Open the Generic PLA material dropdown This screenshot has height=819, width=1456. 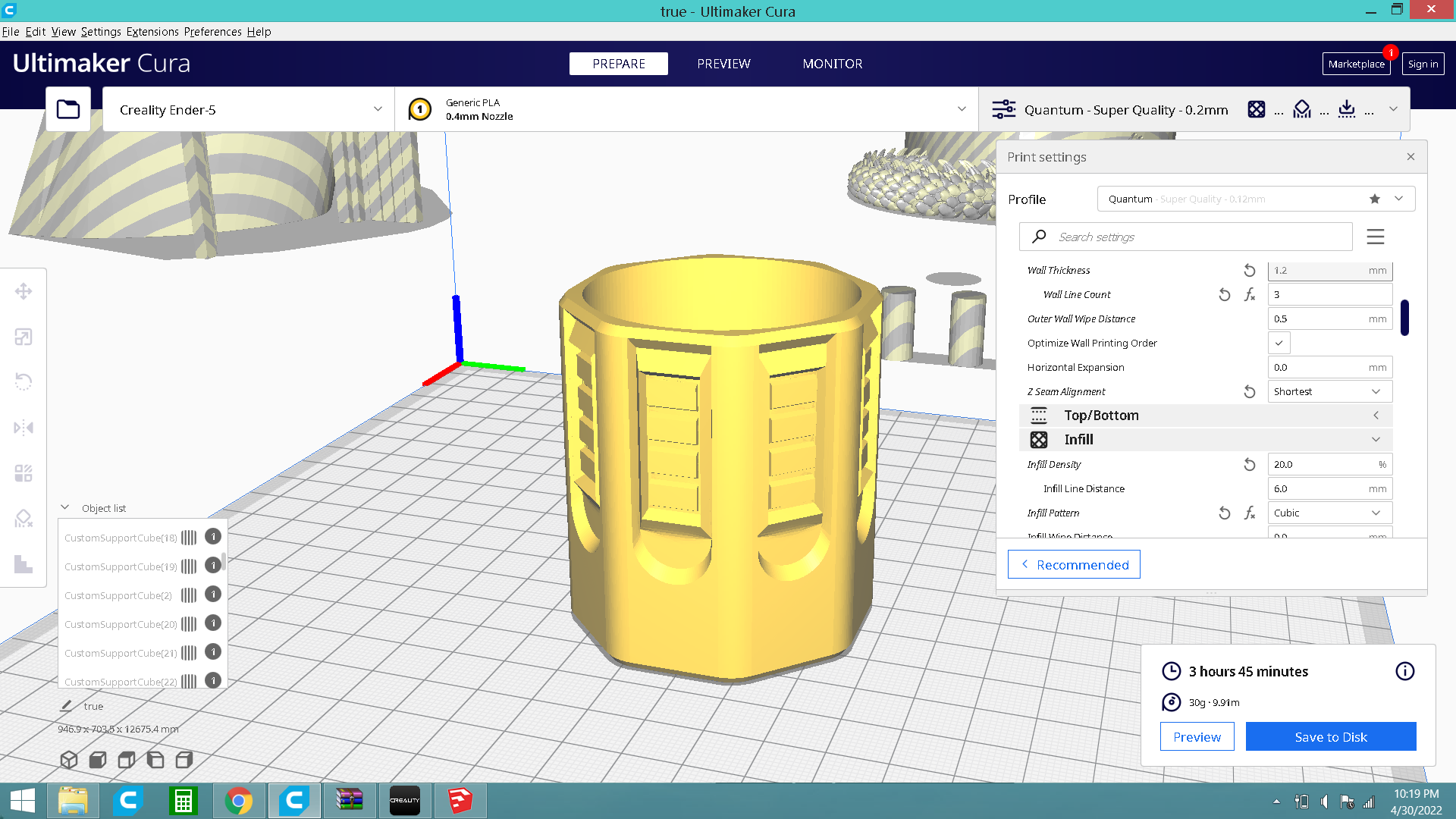coord(687,109)
